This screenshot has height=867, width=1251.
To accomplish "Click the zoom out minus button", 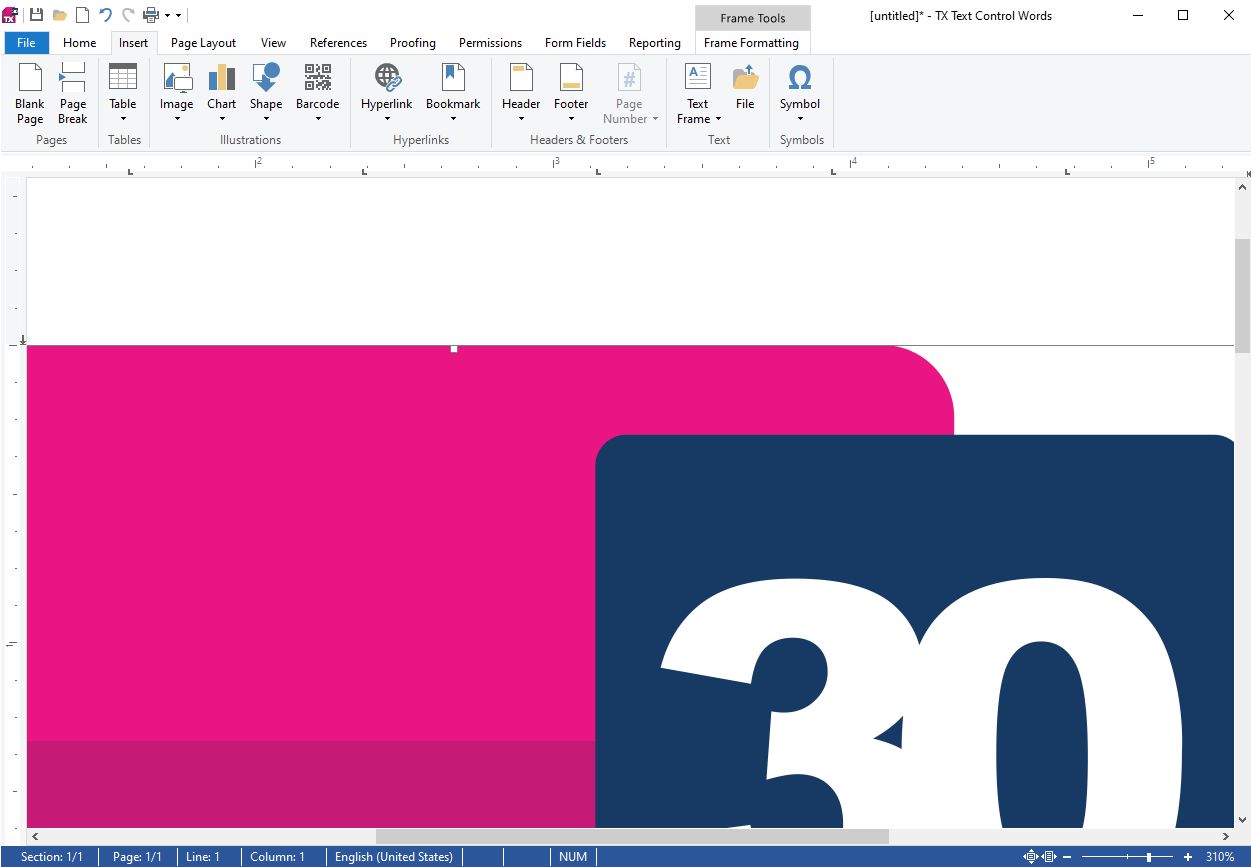I will pos(1067,857).
